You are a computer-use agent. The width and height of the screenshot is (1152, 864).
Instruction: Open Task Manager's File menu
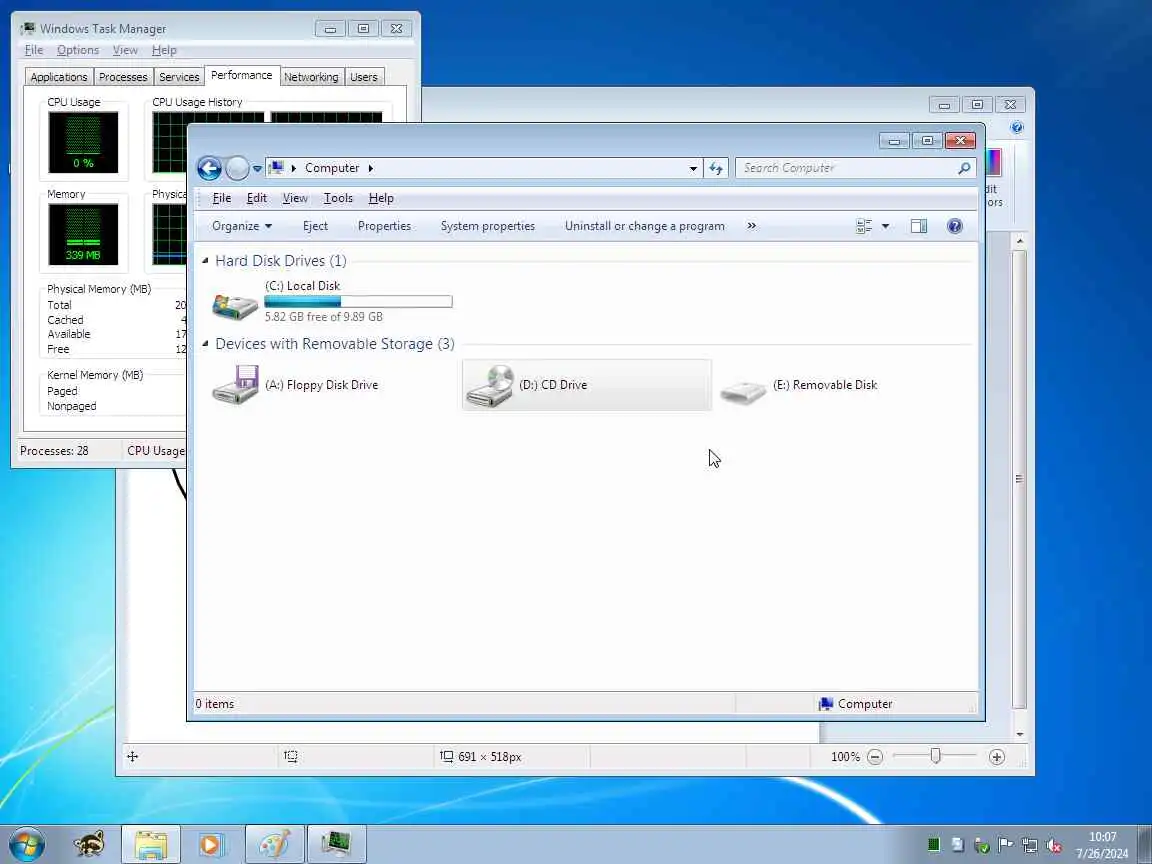point(34,50)
